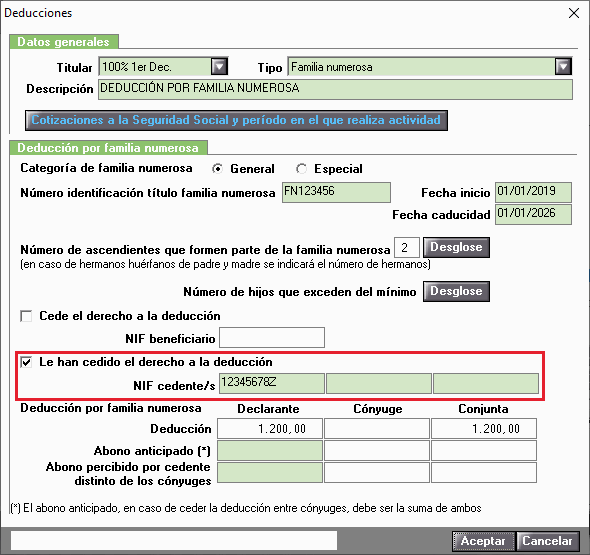Viewport: 590px width, 555px height.
Task: Click Conjunta Abono percibido por cedente field
Action: pyautogui.click(x=484, y=473)
